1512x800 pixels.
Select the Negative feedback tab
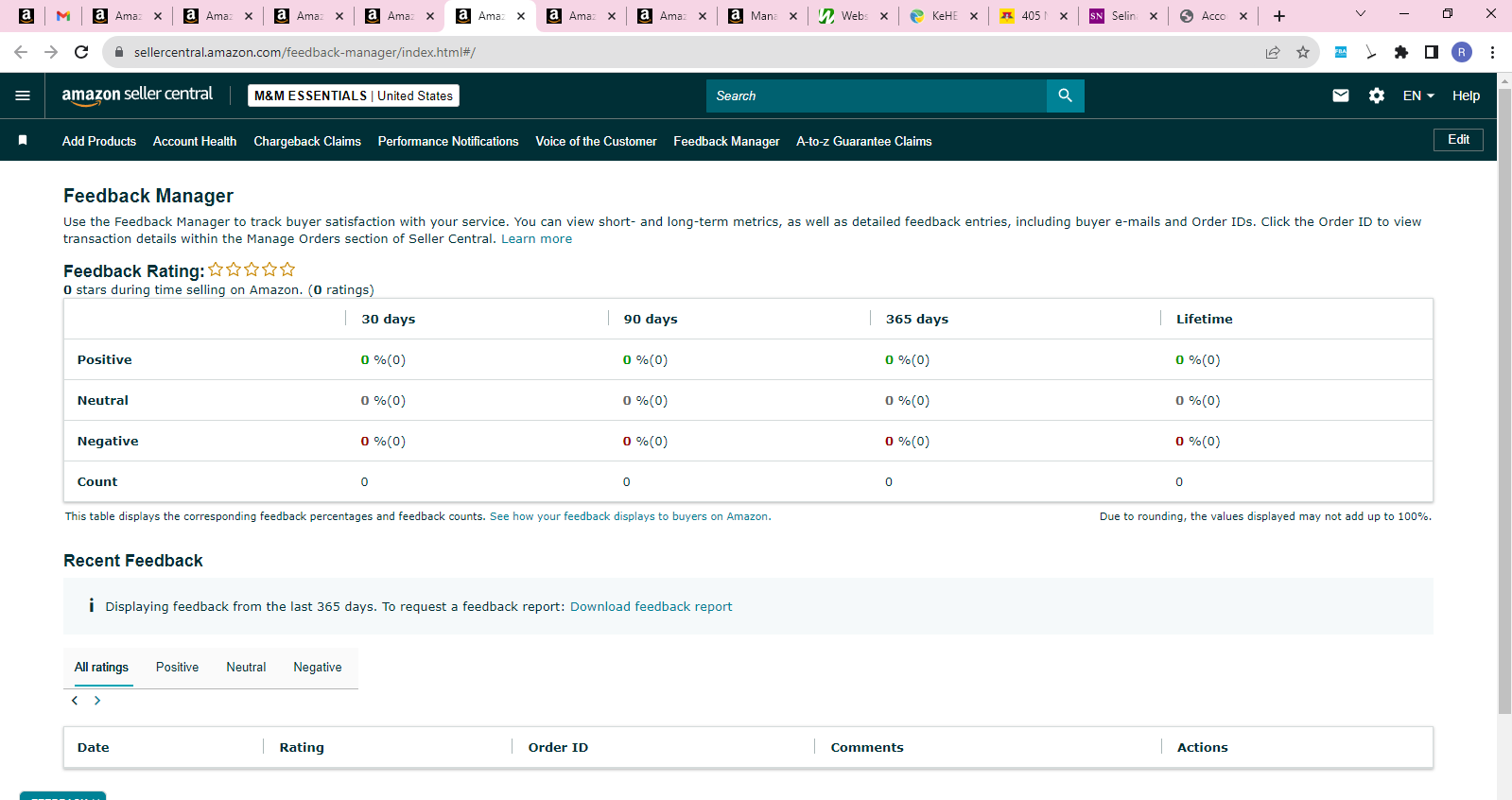(318, 667)
